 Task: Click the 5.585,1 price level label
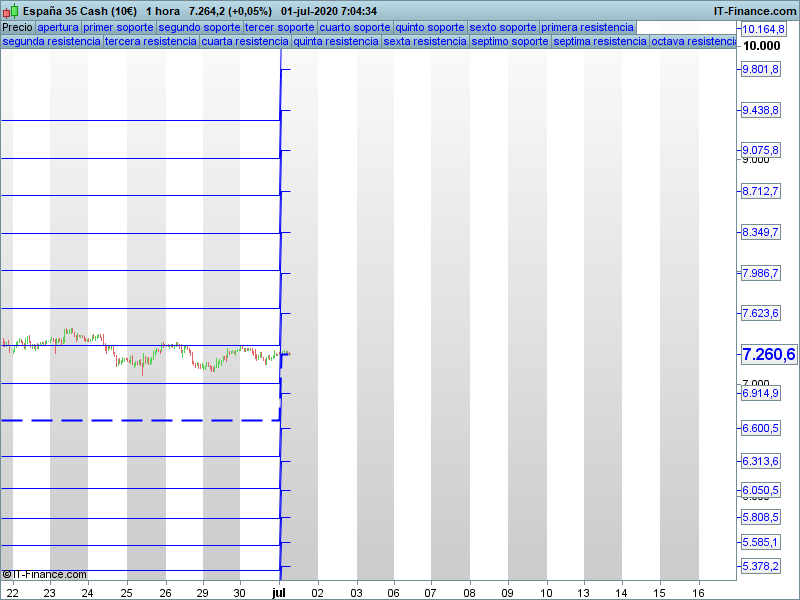pos(761,542)
